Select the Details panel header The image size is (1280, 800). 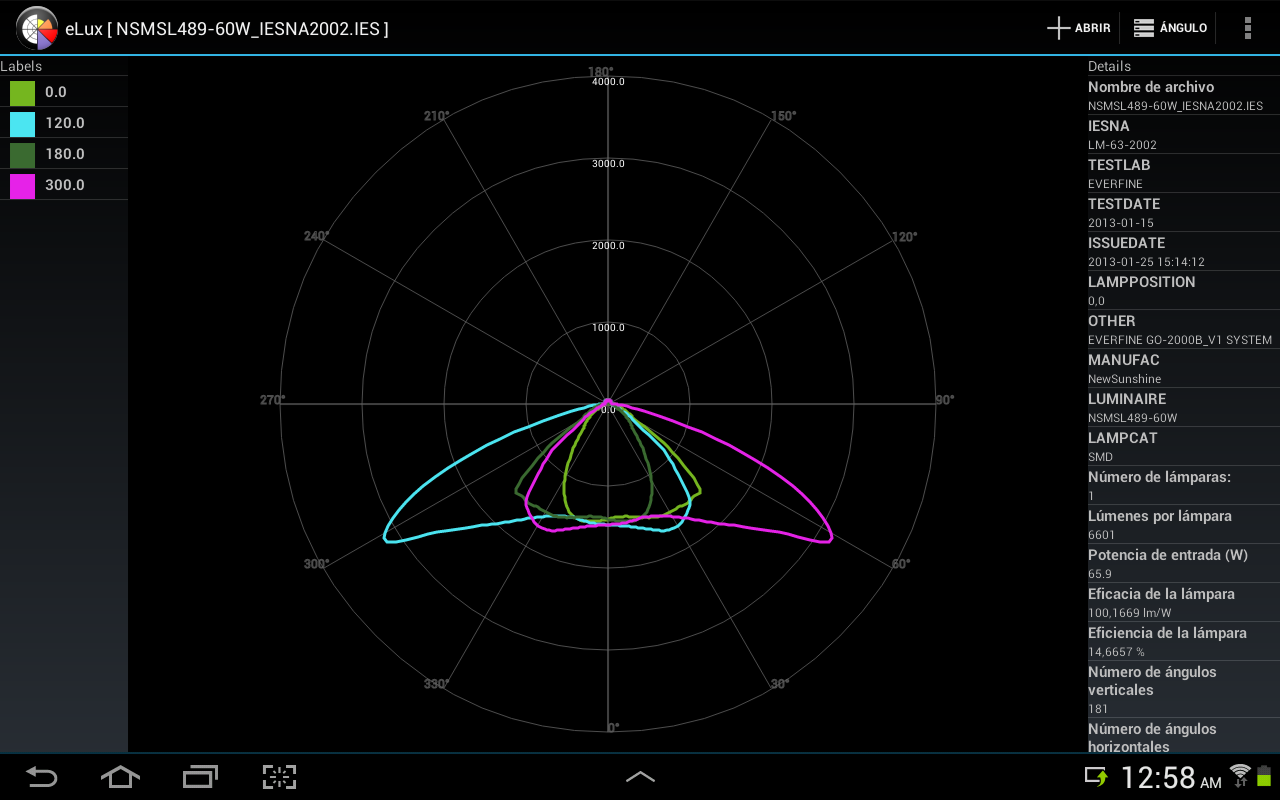1110,66
